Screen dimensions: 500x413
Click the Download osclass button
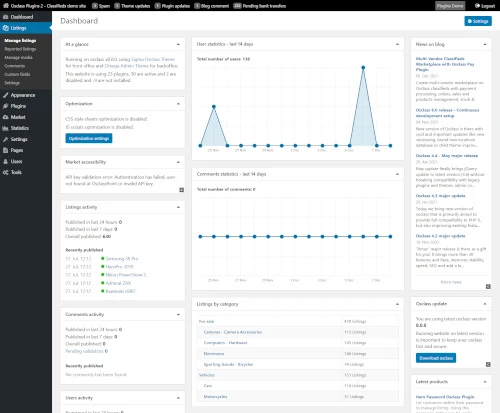[436, 358]
